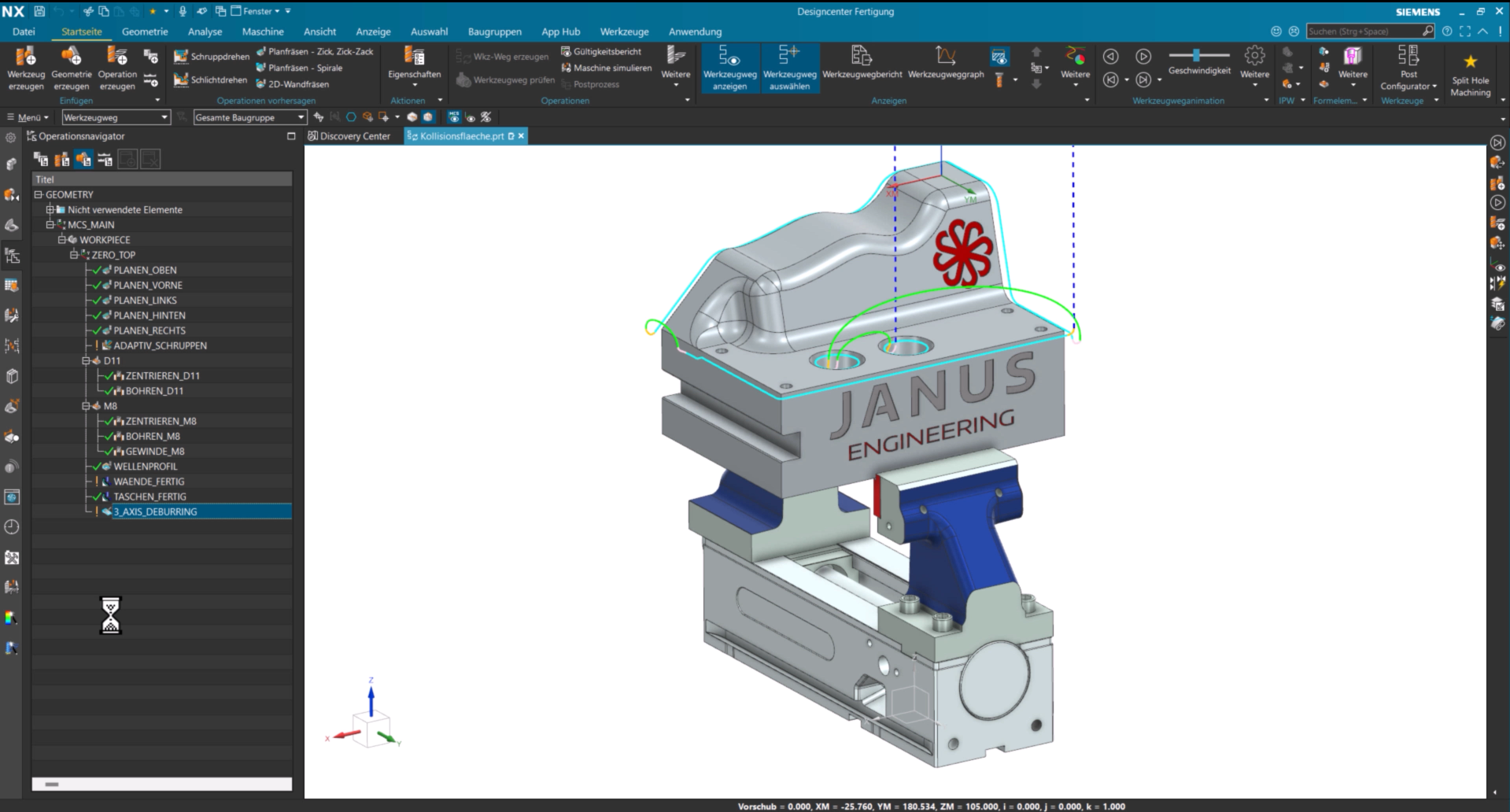Click the Werkzeug erzeugen icon
The height and width of the screenshot is (812, 1510).
pyautogui.click(x=26, y=67)
